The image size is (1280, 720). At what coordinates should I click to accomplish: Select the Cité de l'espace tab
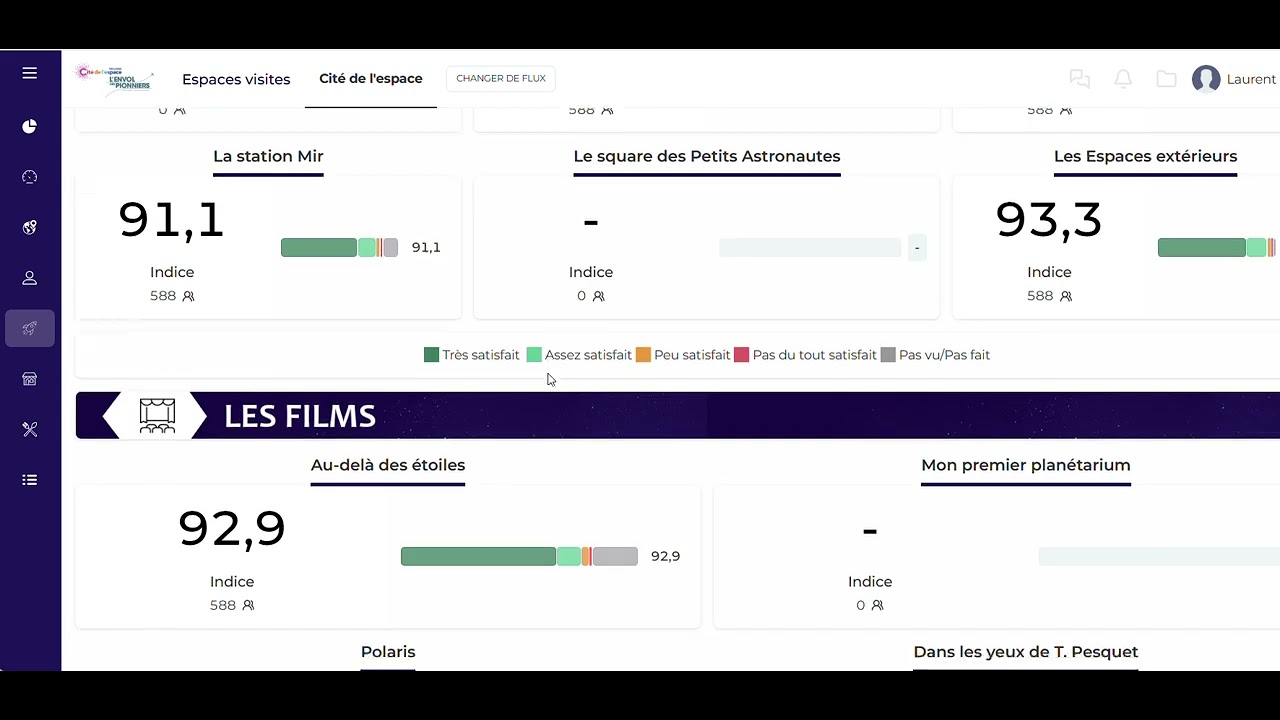click(x=371, y=78)
